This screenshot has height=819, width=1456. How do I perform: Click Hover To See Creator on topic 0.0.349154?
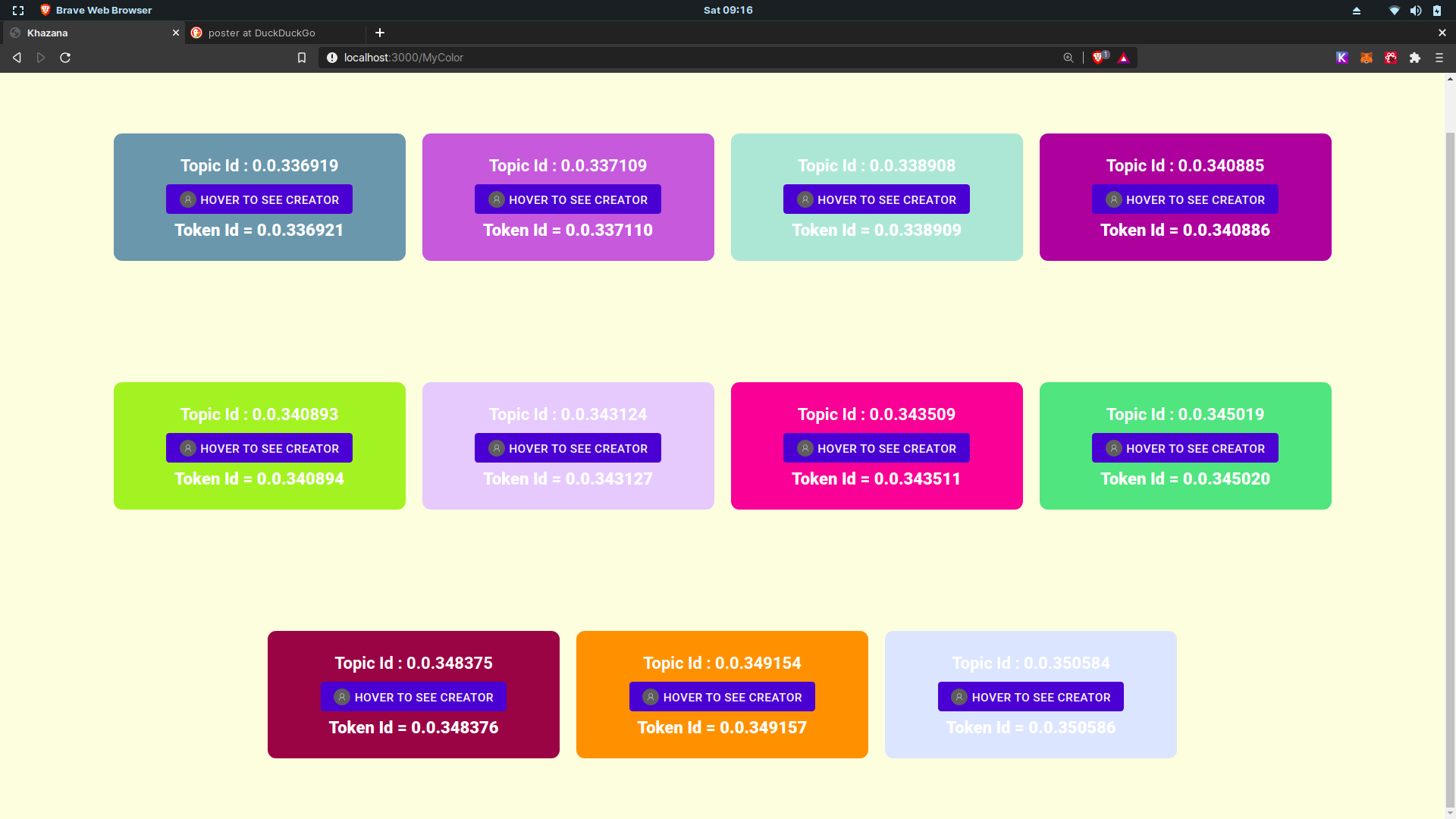722,697
